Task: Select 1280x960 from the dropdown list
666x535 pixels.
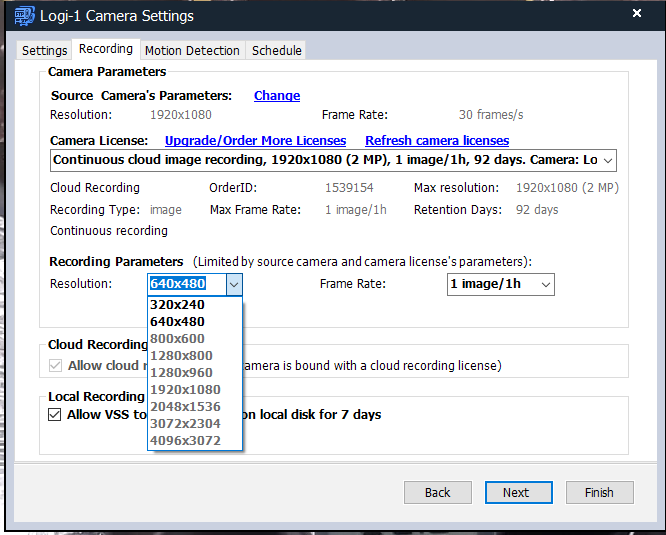Action: pos(181,373)
